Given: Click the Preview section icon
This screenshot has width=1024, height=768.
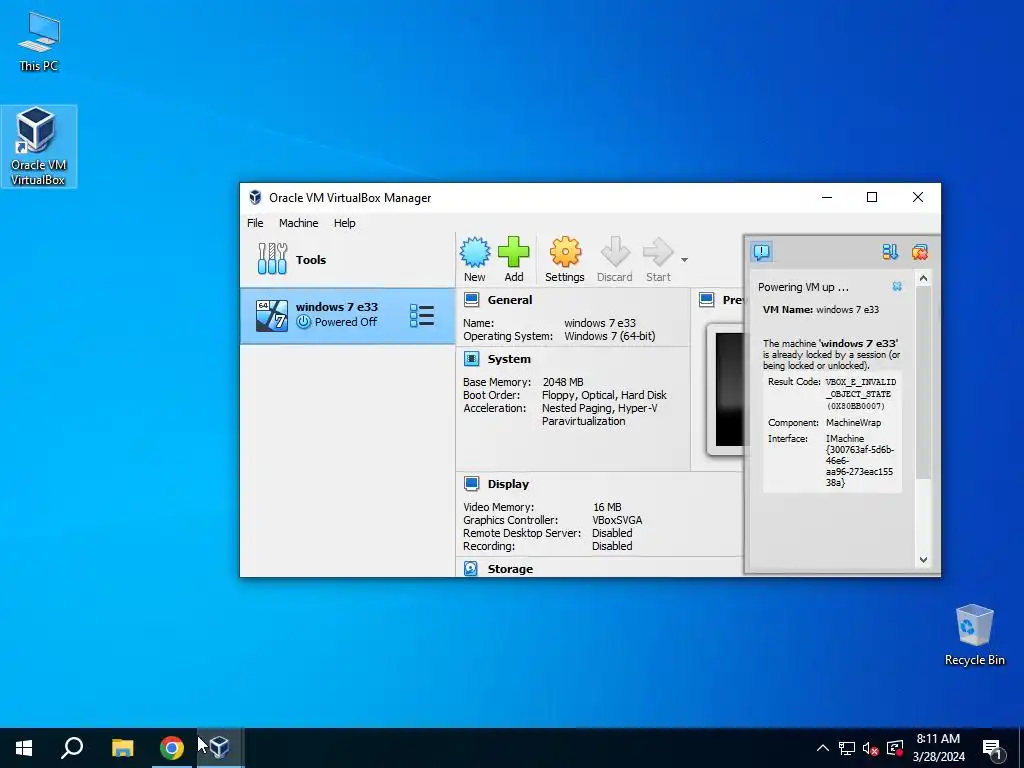Looking at the screenshot, I should [707, 300].
